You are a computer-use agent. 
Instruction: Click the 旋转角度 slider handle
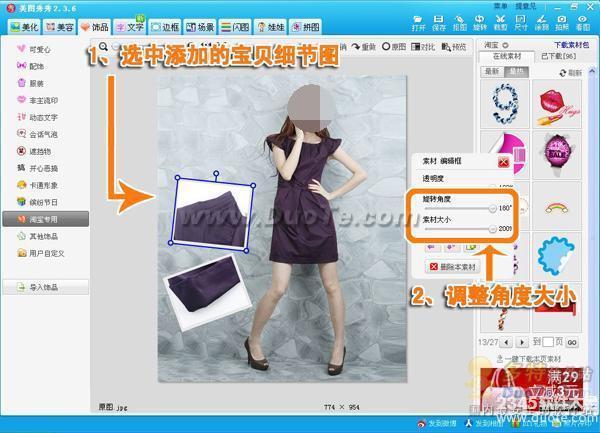point(492,208)
